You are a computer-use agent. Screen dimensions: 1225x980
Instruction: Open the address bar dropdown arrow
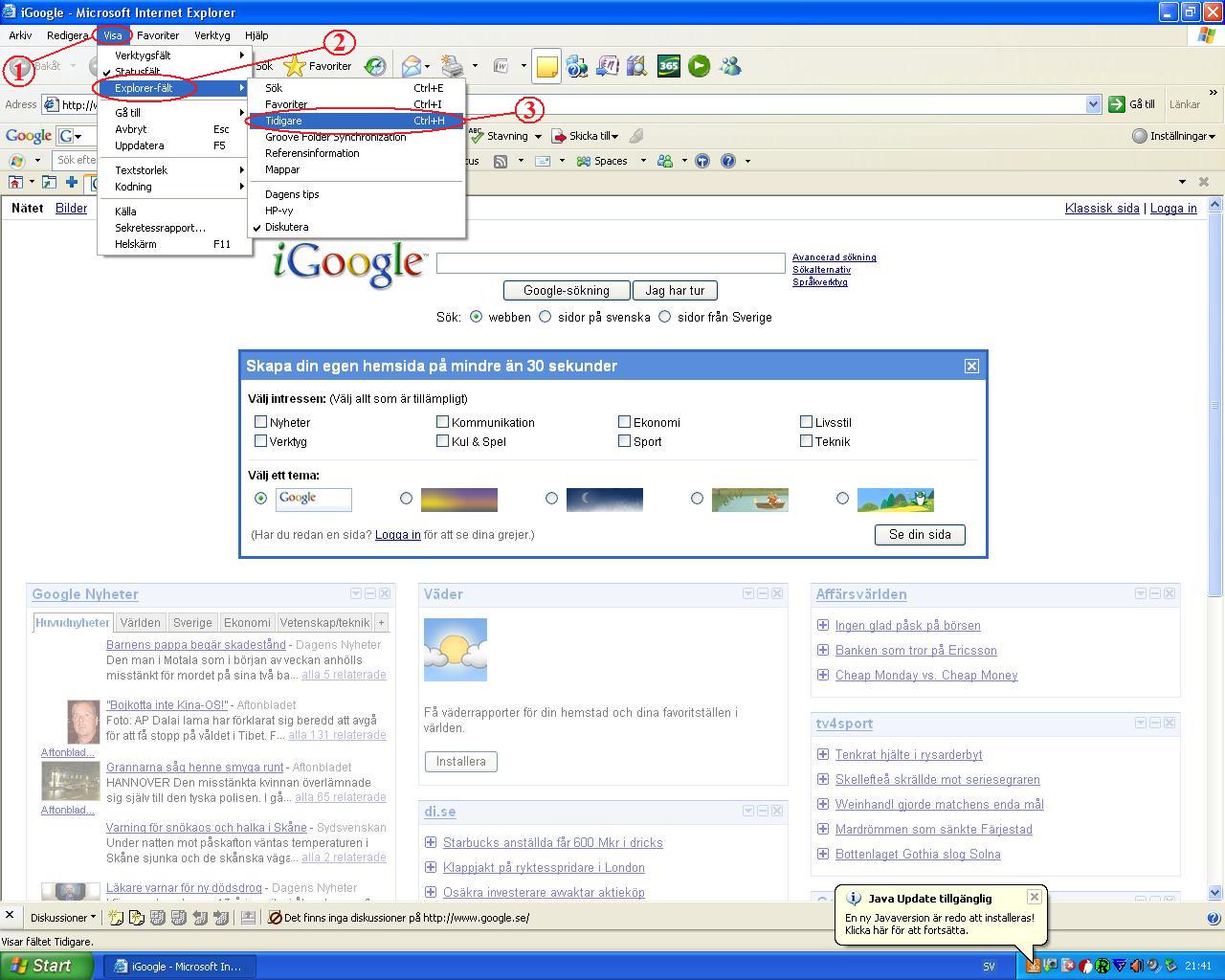[x=1093, y=104]
